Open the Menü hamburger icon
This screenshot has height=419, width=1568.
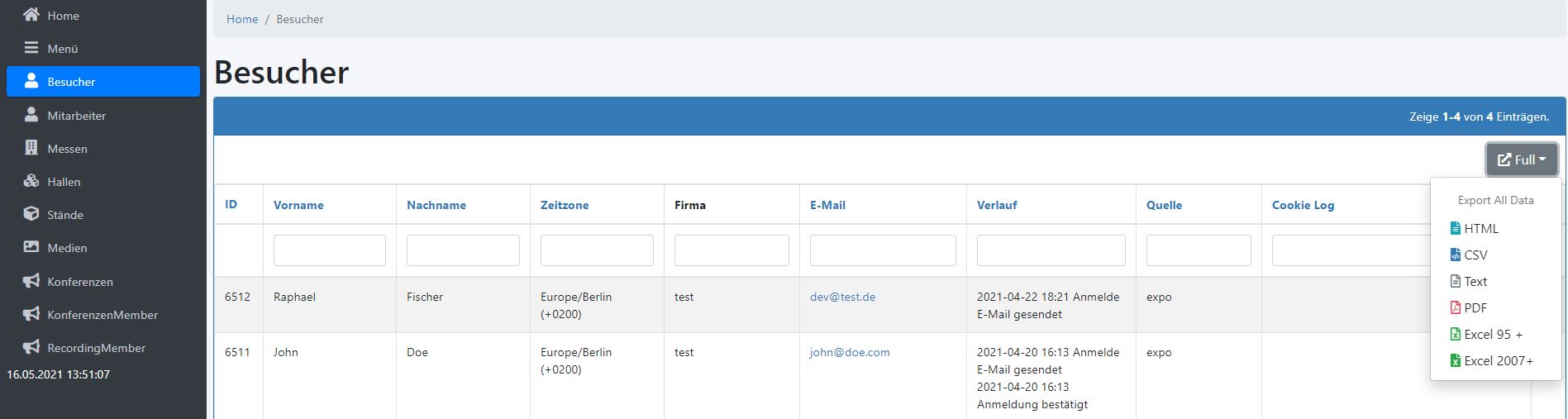coord(31,48)
